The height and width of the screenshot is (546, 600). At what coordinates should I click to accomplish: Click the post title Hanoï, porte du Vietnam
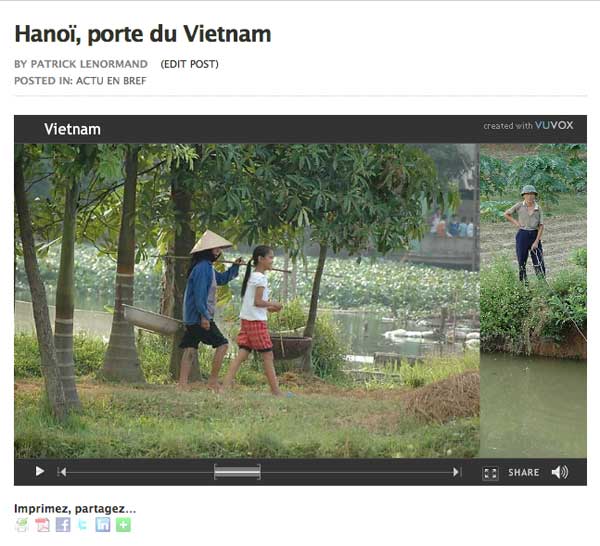pyautogui.click(x=143, y=34)
